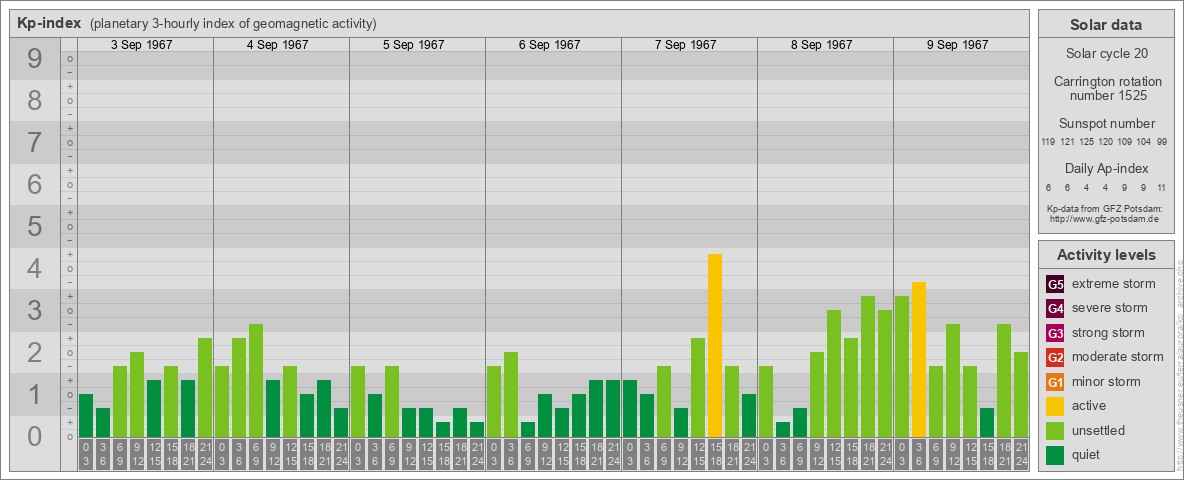Click the 'extreme storm' legend label
This screenshot has height=480, width=1184.
(1114, 284)
